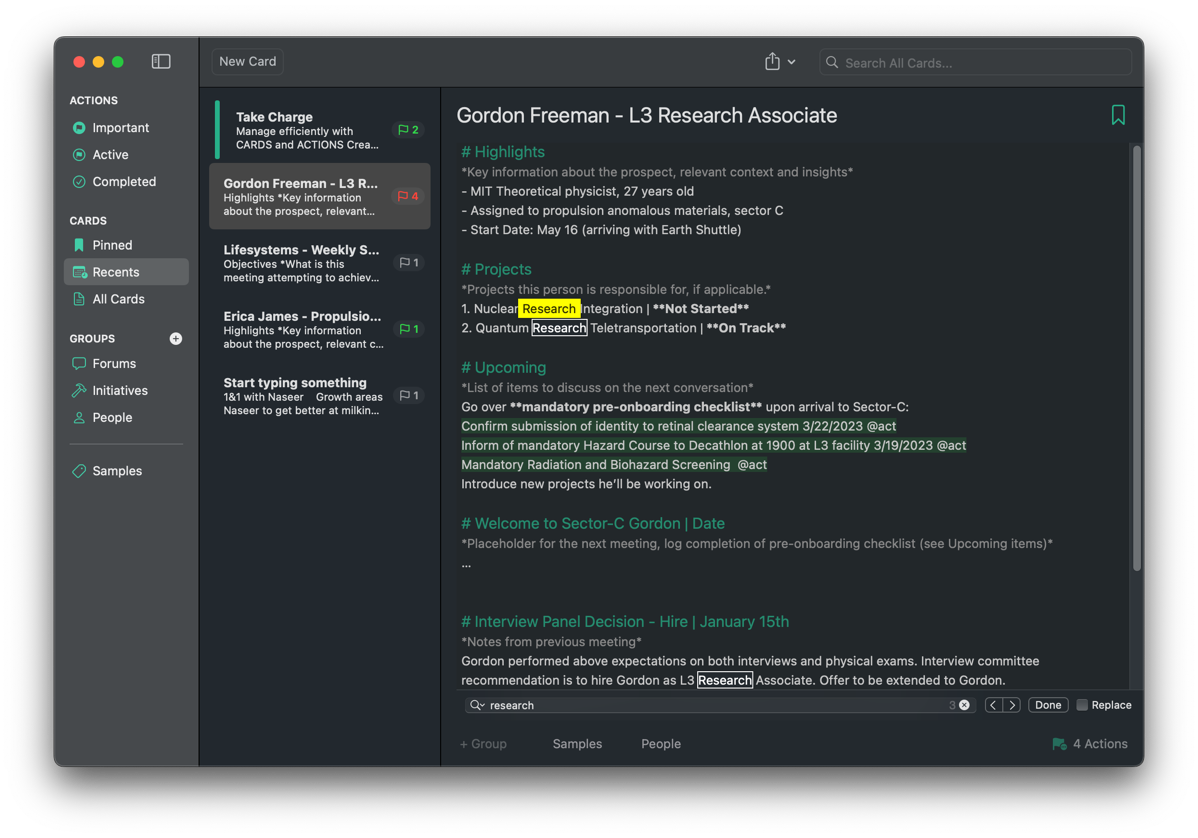The height and width of the screenshot is (838, 1198).
Task: Select the Gordon Freeman card in list
Action: click(x=320, y=196)
